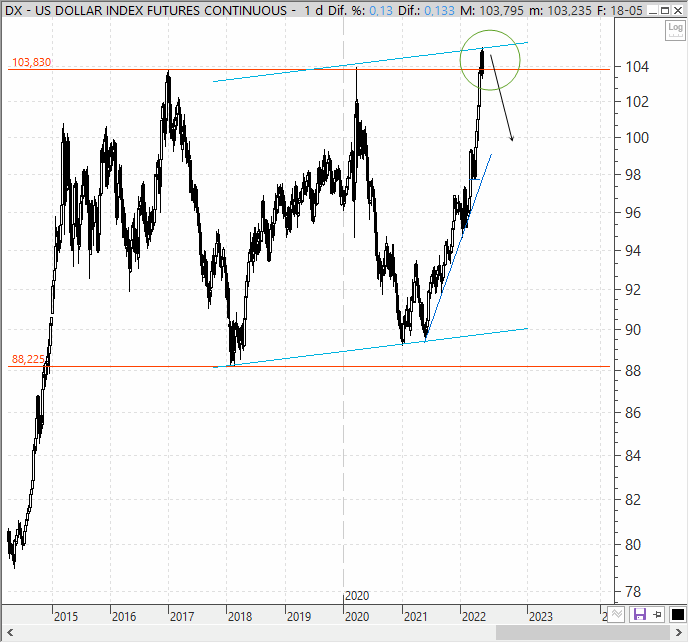Click the 2016 time axis label
The image size is (689, 643).
[x=124, y=617]
